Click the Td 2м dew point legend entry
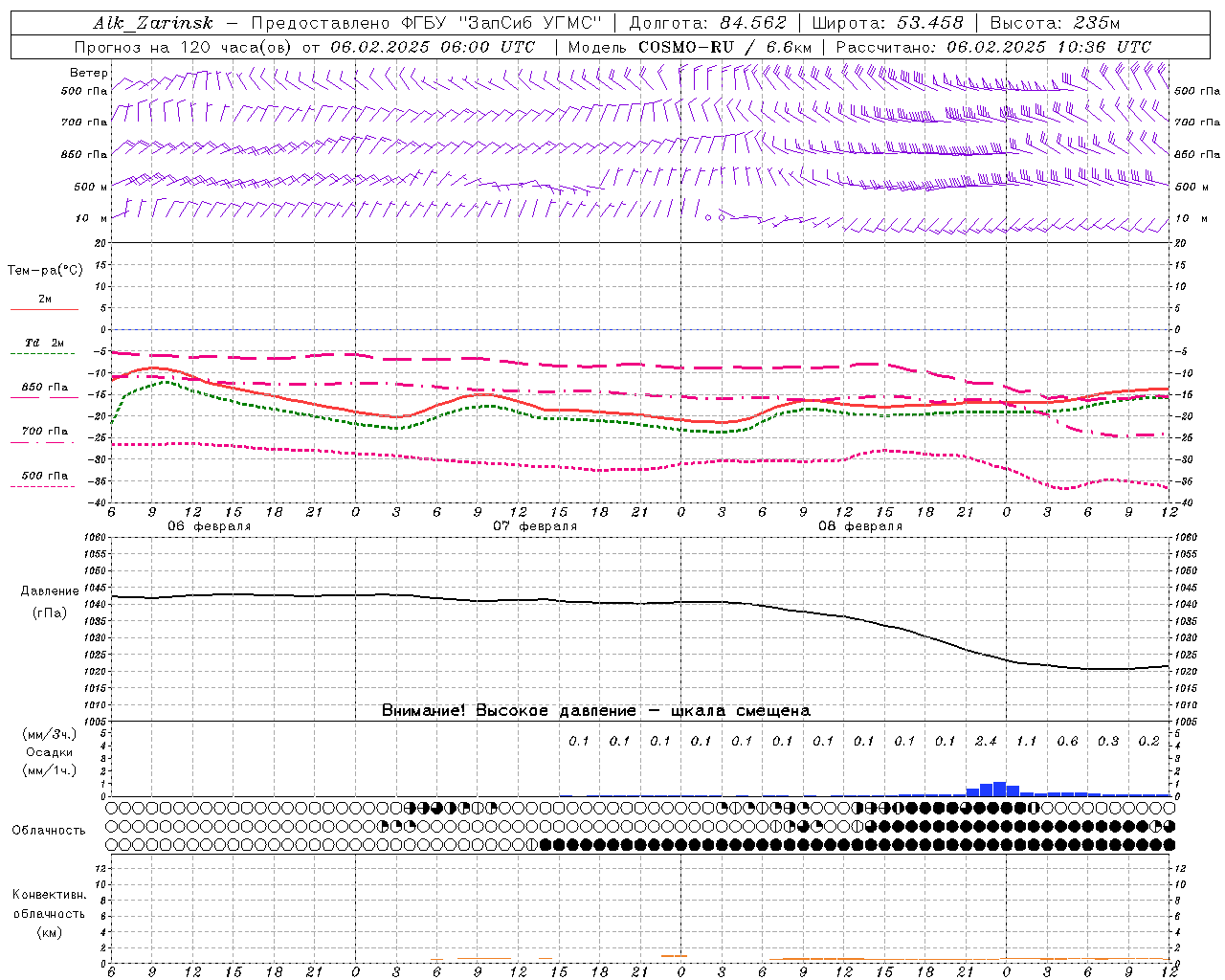1225x980 pixels. pyautogui.click(x=45, y=343)
